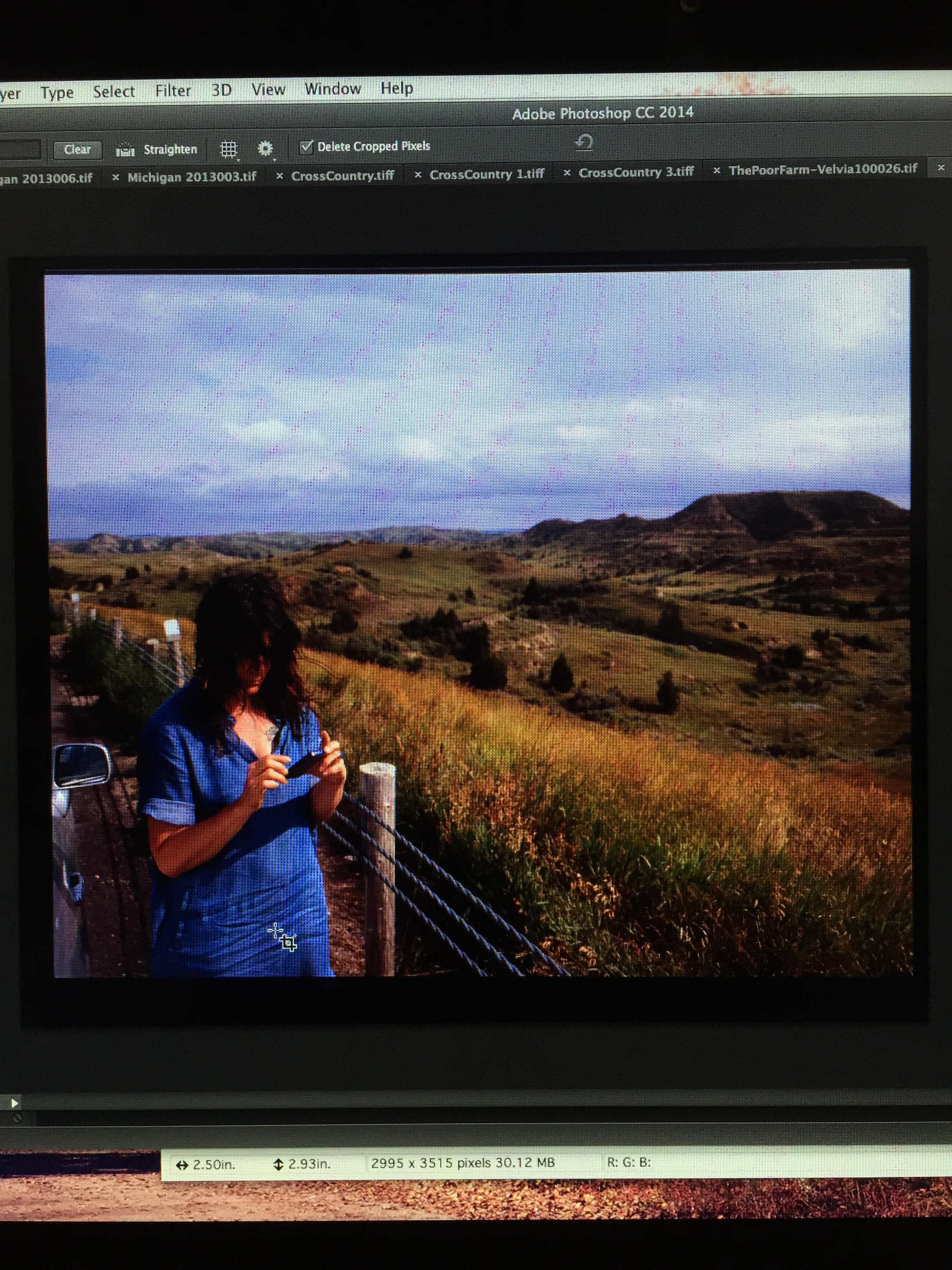The width and height of the screenshot is (952, 1270).
Task: Click inside the landscape photo canvas
Action: (x=479, y=623)
